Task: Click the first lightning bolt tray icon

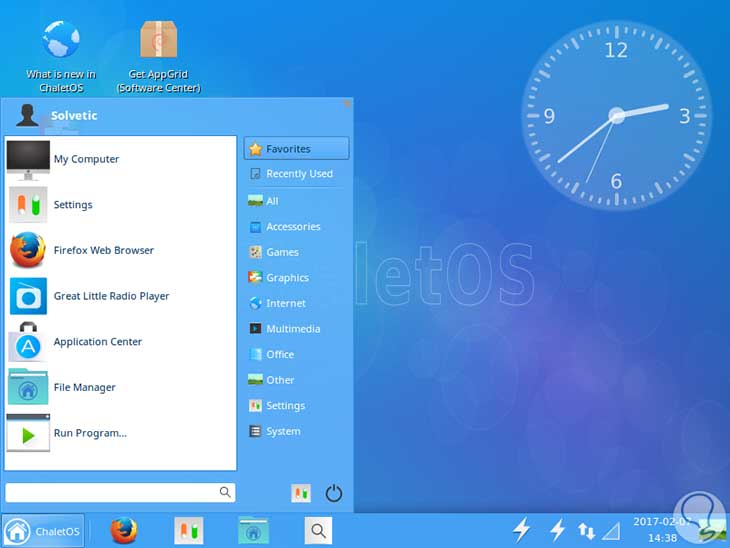Action: (521, 530)
